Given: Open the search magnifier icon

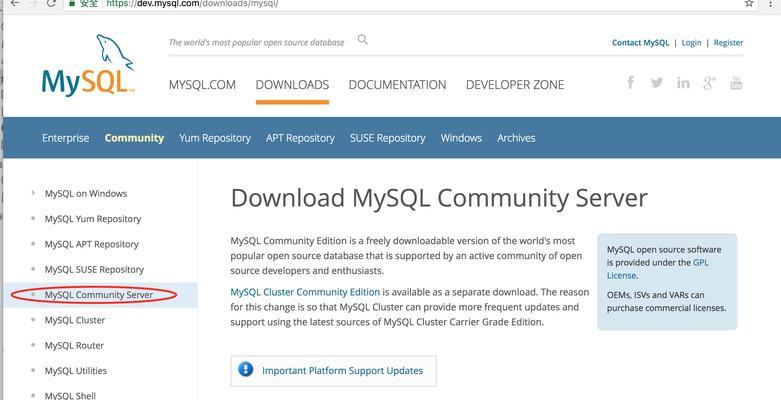Looking at the screenshot, I should 363,39.
